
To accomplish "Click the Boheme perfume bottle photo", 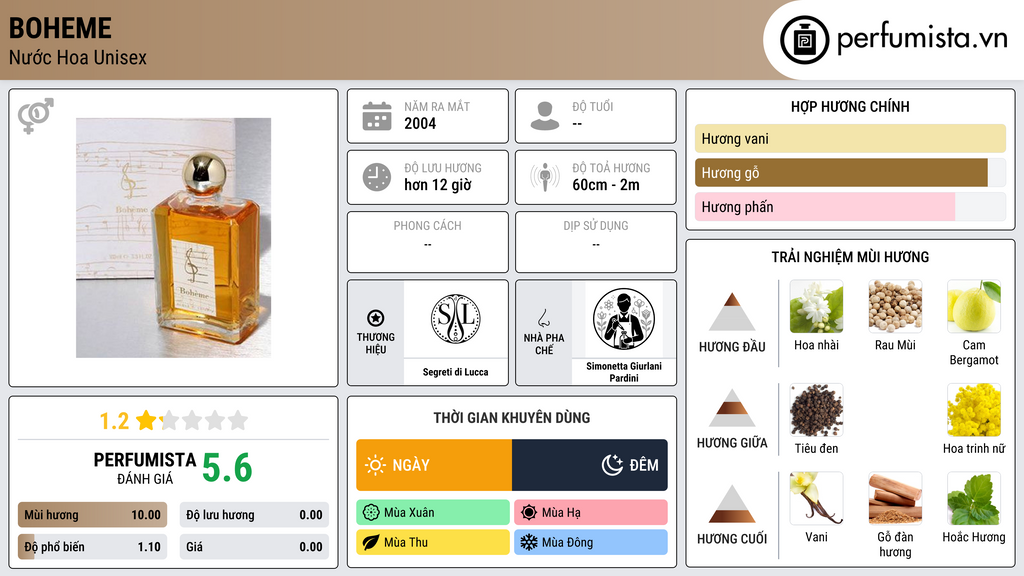I will point(173,238).
